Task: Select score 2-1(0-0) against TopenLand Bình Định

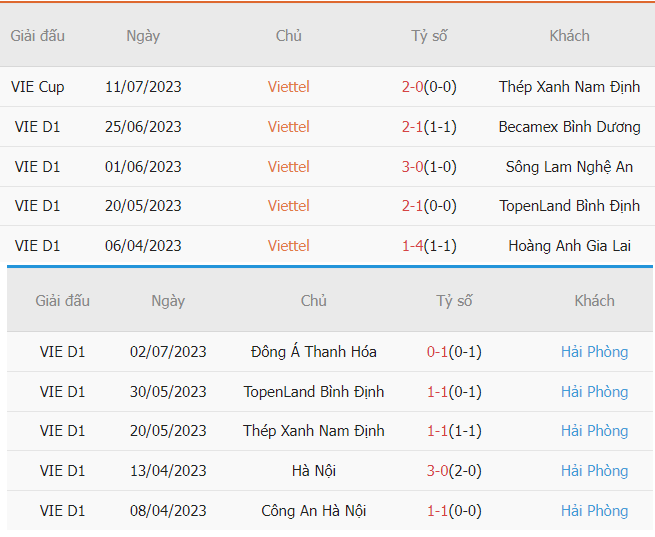Action: (429, 206)
